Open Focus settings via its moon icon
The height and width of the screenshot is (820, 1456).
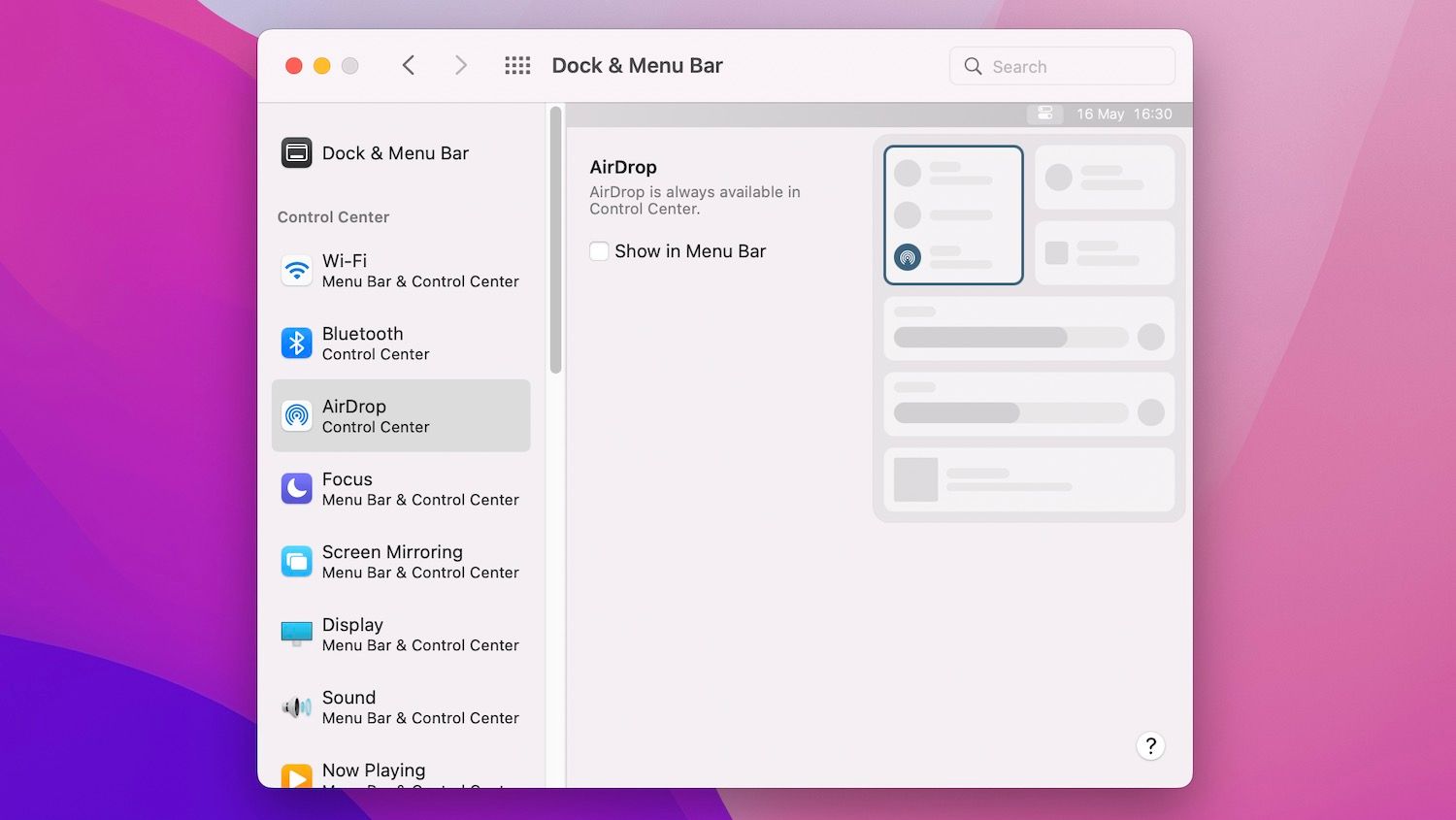(296, 488)
